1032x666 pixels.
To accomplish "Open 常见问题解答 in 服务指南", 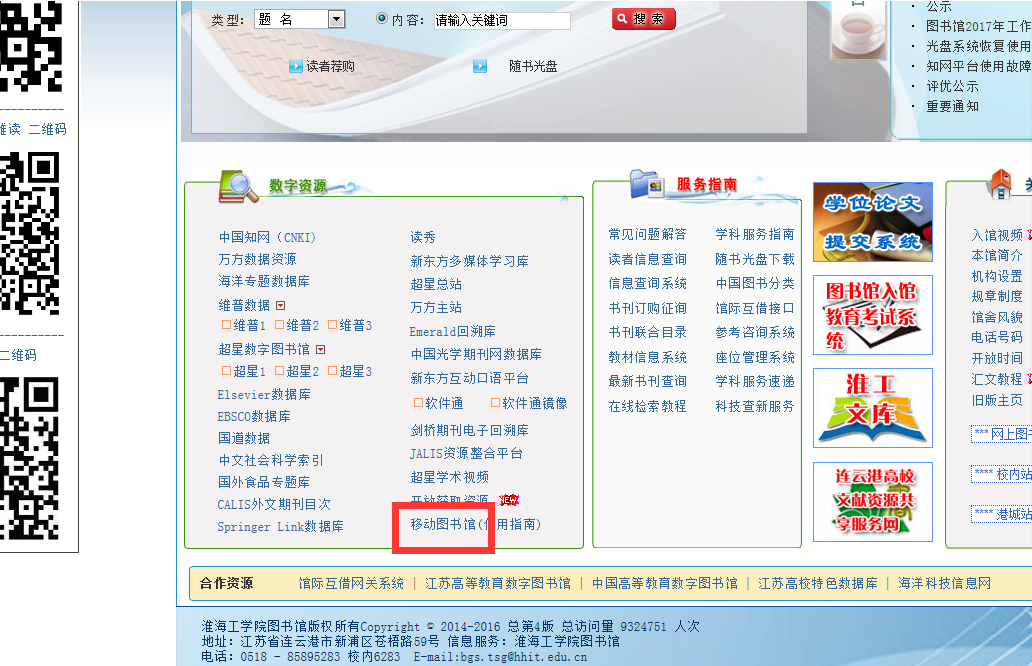I will 647,234.
